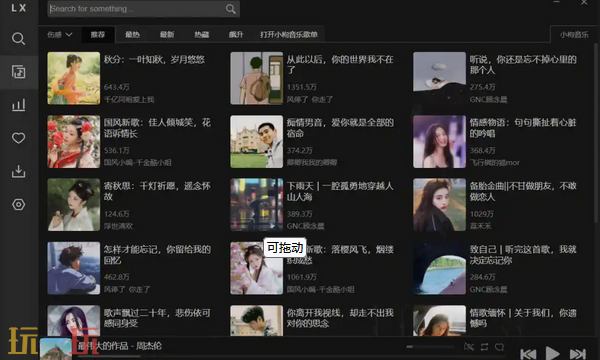Select the 热藏 sort tab
Viewport: 600px width, 360px height.
point(202,34)
